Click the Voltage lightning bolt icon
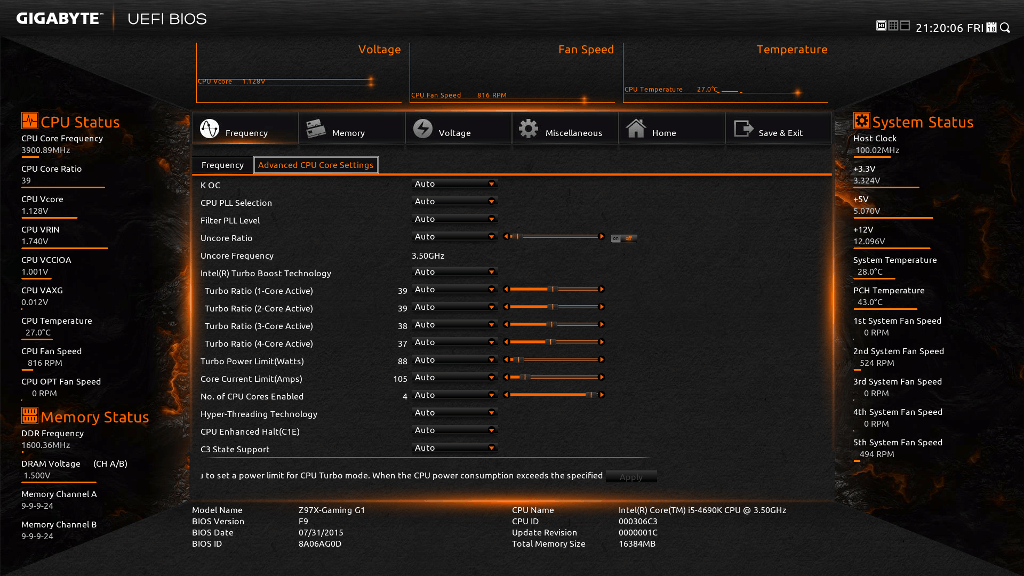This screenshot has height=576, width=1024. pos(423,129)
